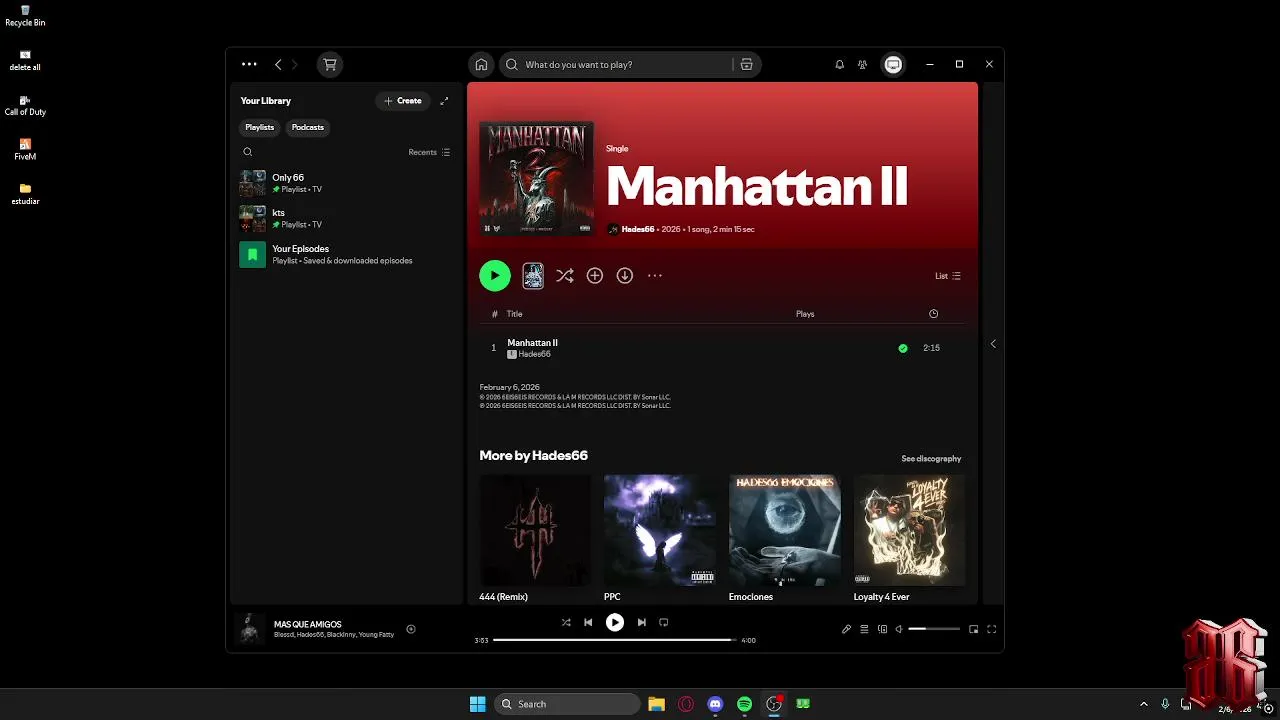Open the PPC album card
The image size is (1280, 720).
(x=660, y=538)
